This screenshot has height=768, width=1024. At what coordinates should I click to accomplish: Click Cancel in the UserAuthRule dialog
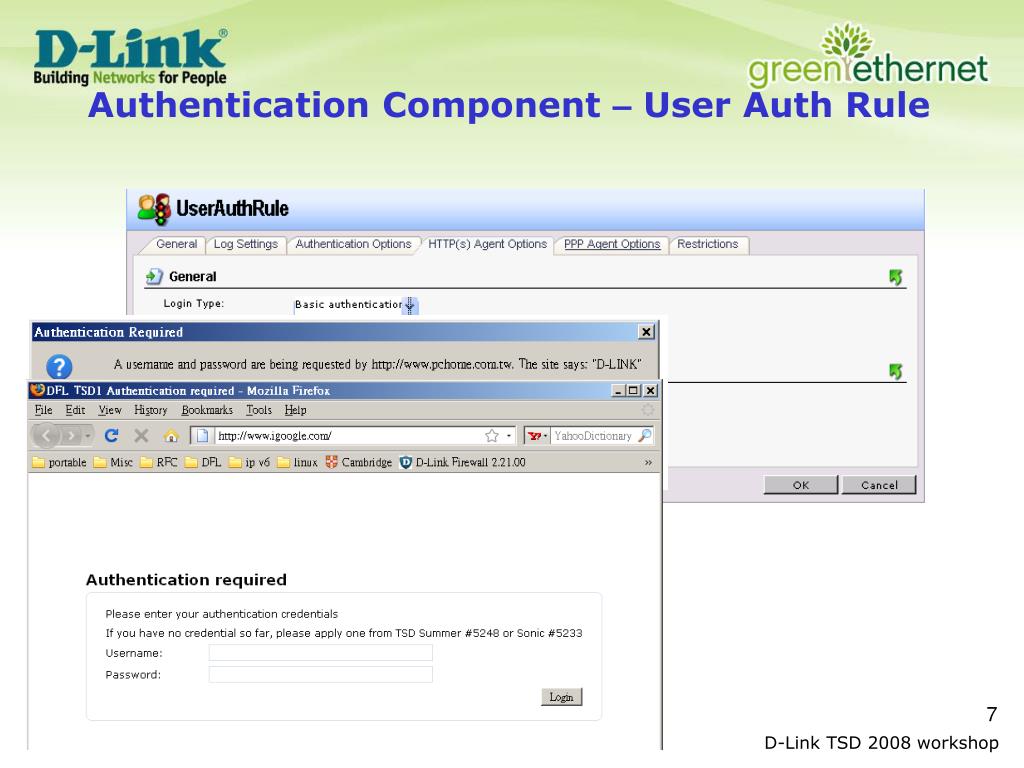(x=879, y=485)
